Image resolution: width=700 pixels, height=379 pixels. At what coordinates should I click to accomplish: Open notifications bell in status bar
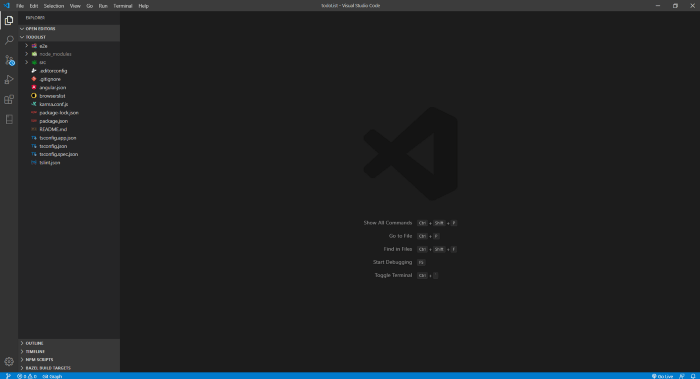[x=693, y=376]
